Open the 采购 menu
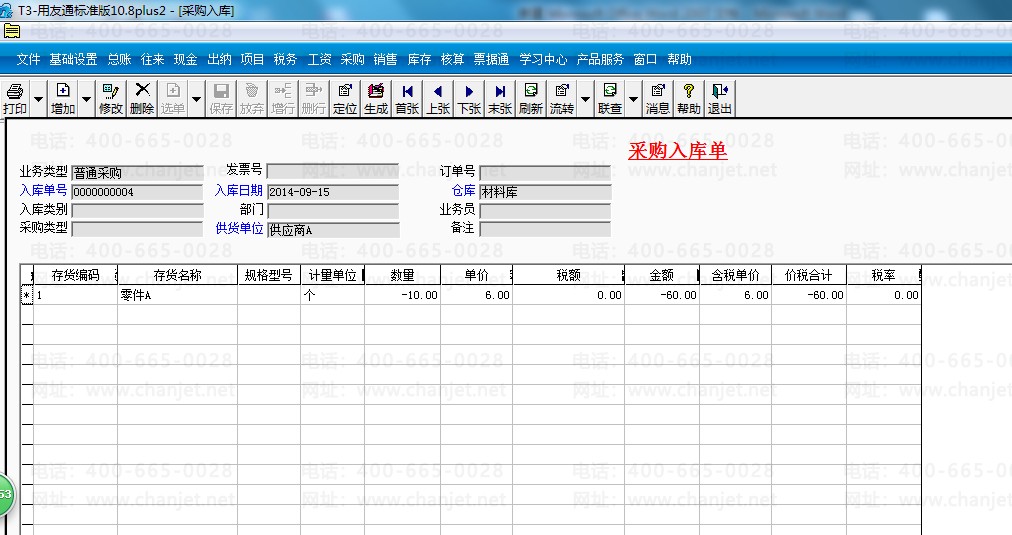The width and height of the screenshot is (1012, 535). 352,59
